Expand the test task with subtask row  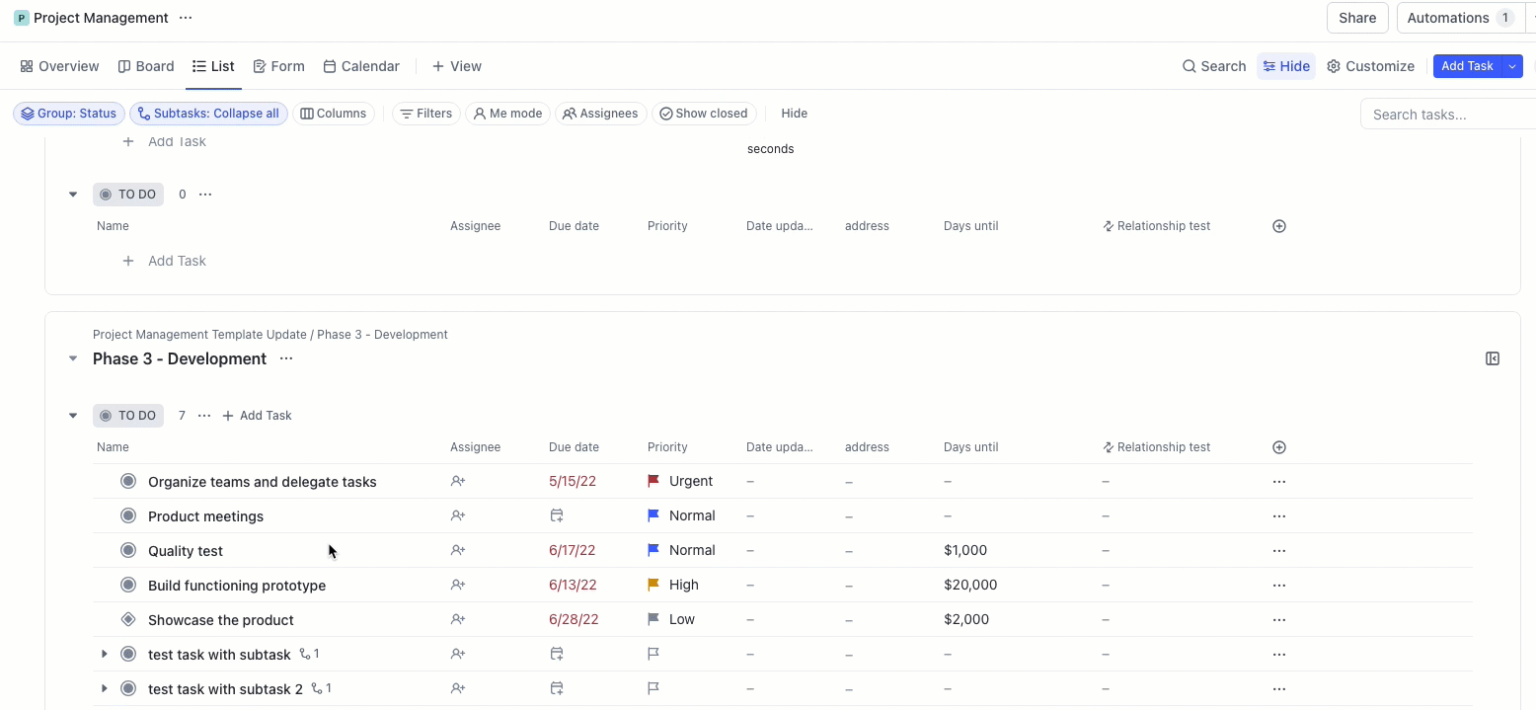104,654
